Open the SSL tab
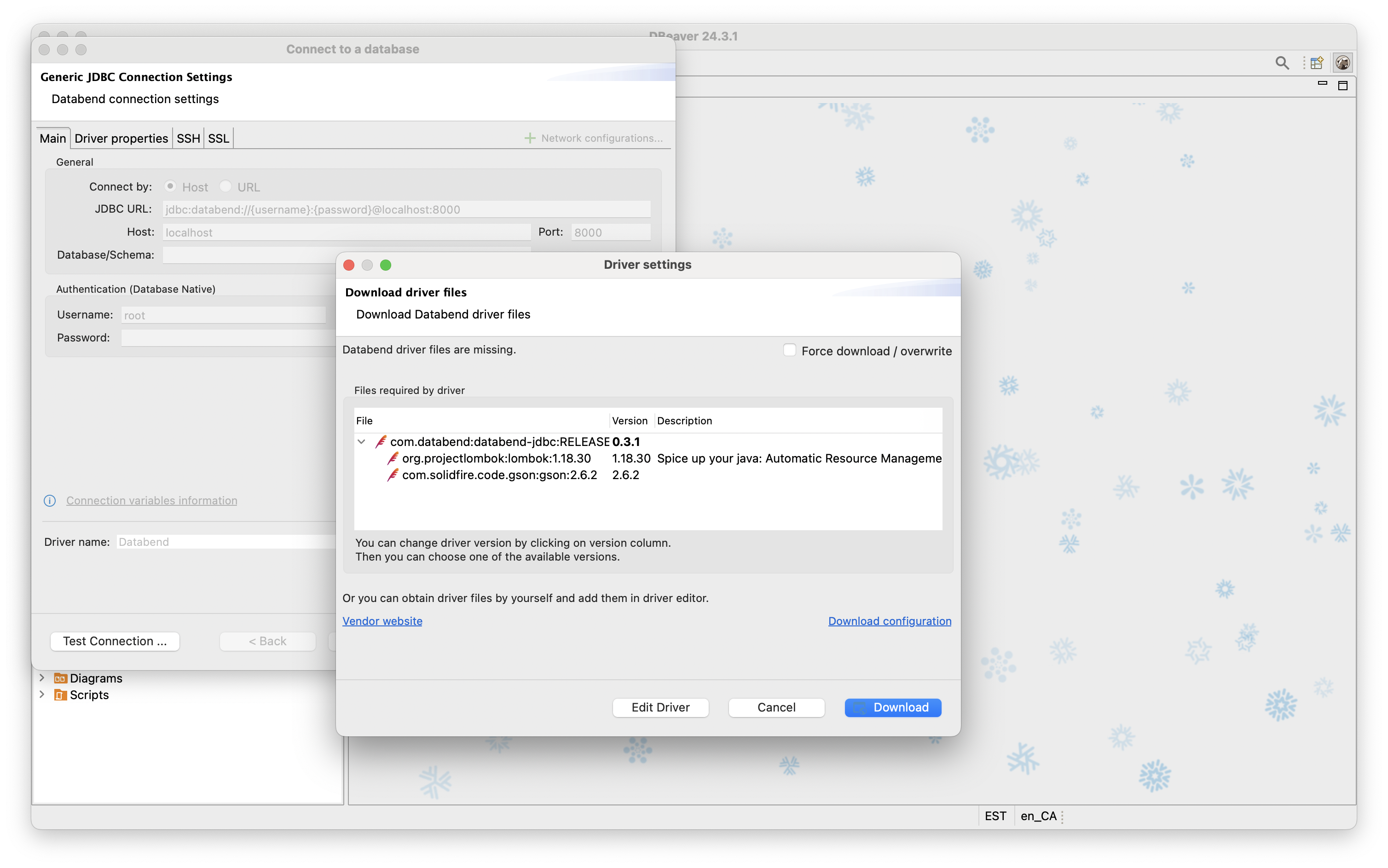The height and width of the screenshot is (868, 1388). (x=219, y=139)
